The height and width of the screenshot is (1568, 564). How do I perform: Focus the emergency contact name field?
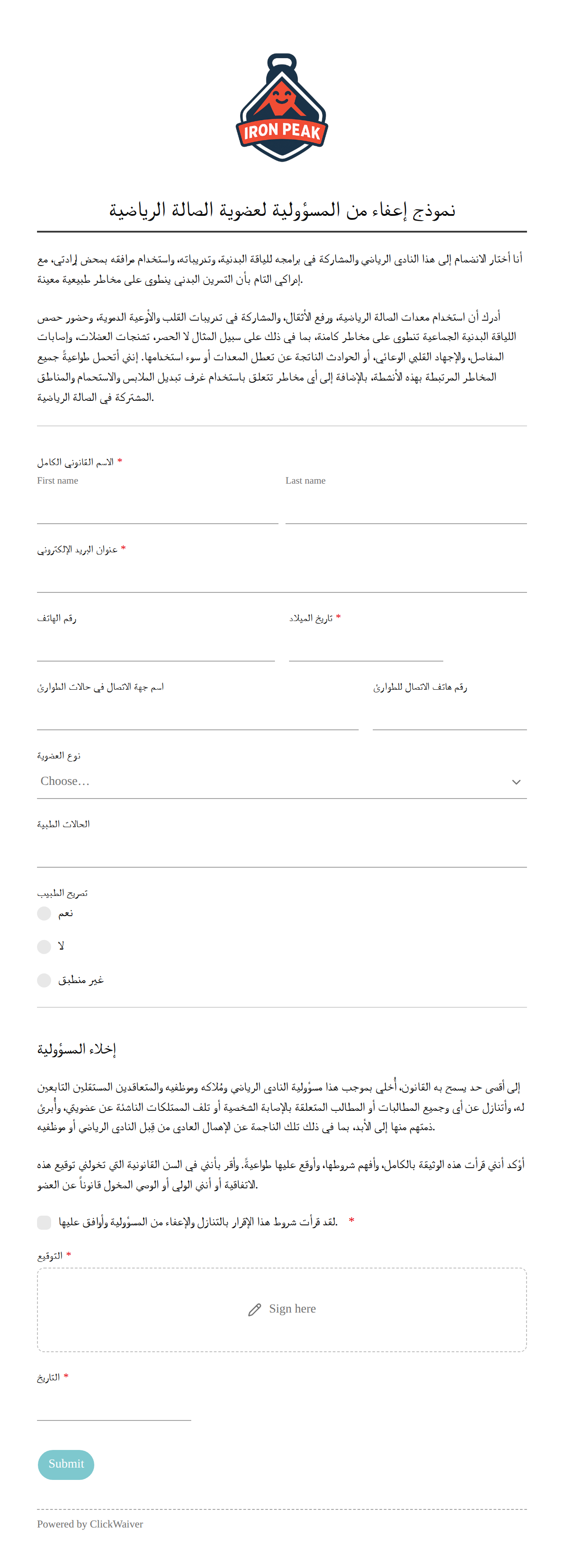pyautogui.click(x=198, y=714)
